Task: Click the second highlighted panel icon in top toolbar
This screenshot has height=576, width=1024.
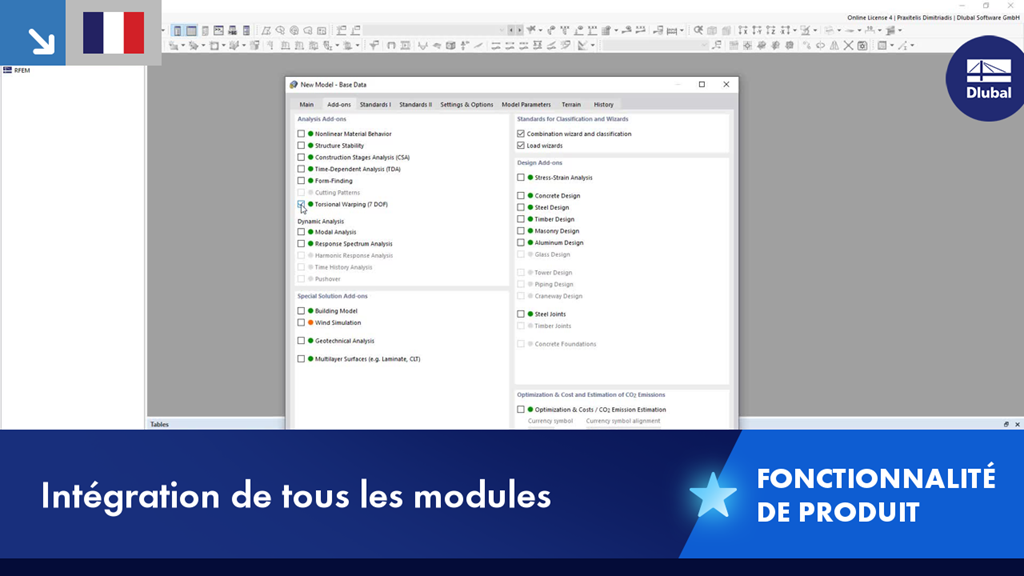Action: coord(191,31)
